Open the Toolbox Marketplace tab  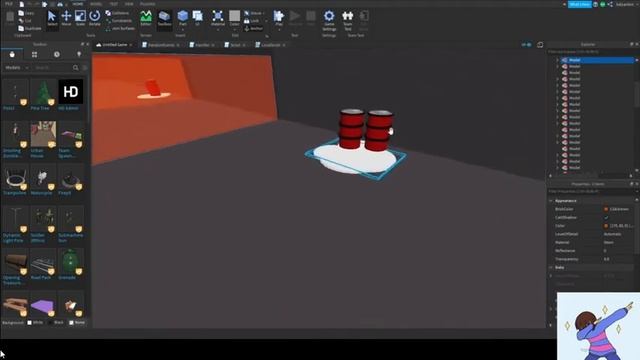pos(12,54)
